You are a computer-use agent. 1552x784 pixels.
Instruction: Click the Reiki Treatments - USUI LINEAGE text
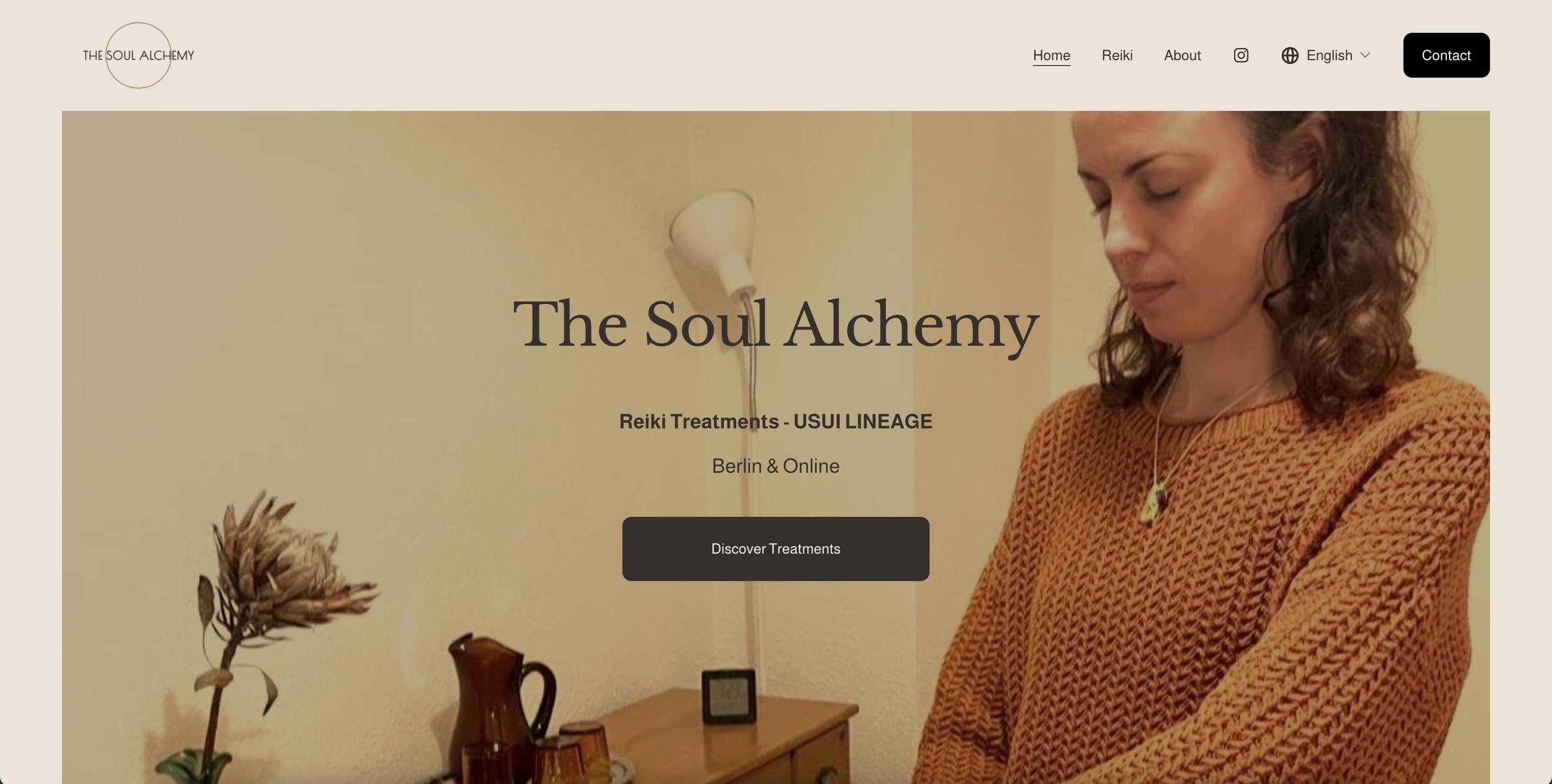tap(775, 421)
